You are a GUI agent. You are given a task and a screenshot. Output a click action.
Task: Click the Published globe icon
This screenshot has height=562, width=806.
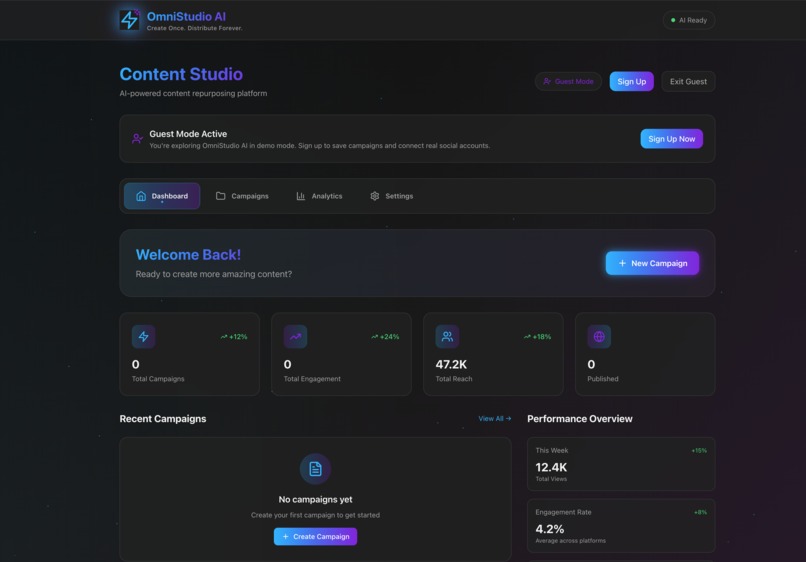[x=599, y=337]
